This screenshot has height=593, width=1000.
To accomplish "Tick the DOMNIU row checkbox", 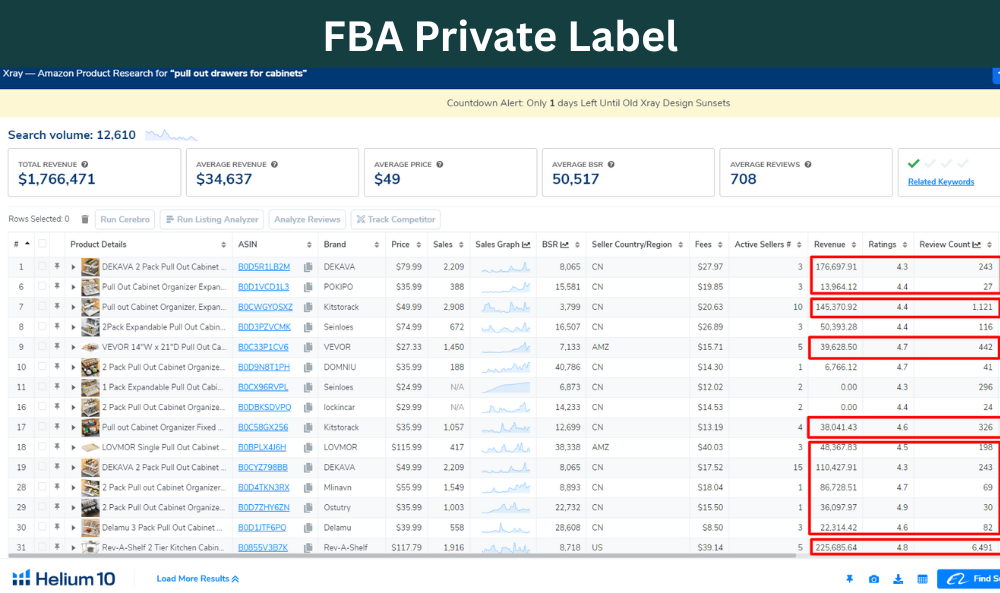I will [42, 367].
